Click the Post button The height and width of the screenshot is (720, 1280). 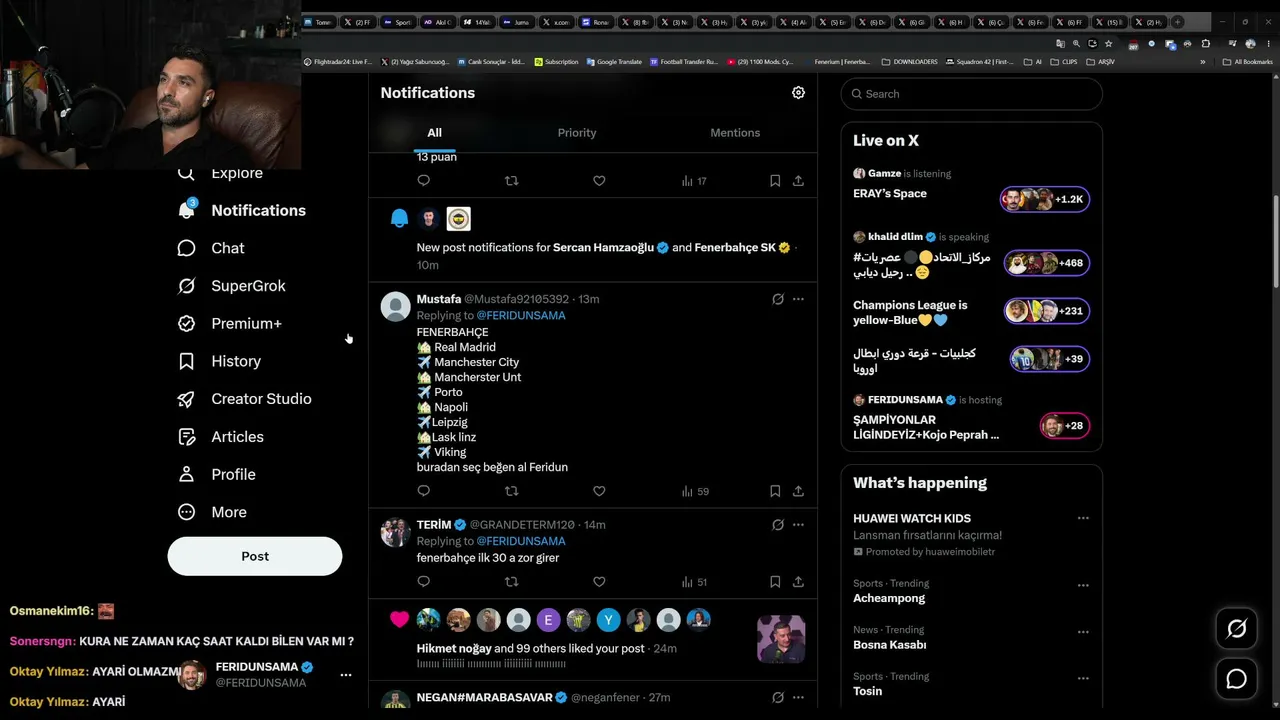click(255, 556)
